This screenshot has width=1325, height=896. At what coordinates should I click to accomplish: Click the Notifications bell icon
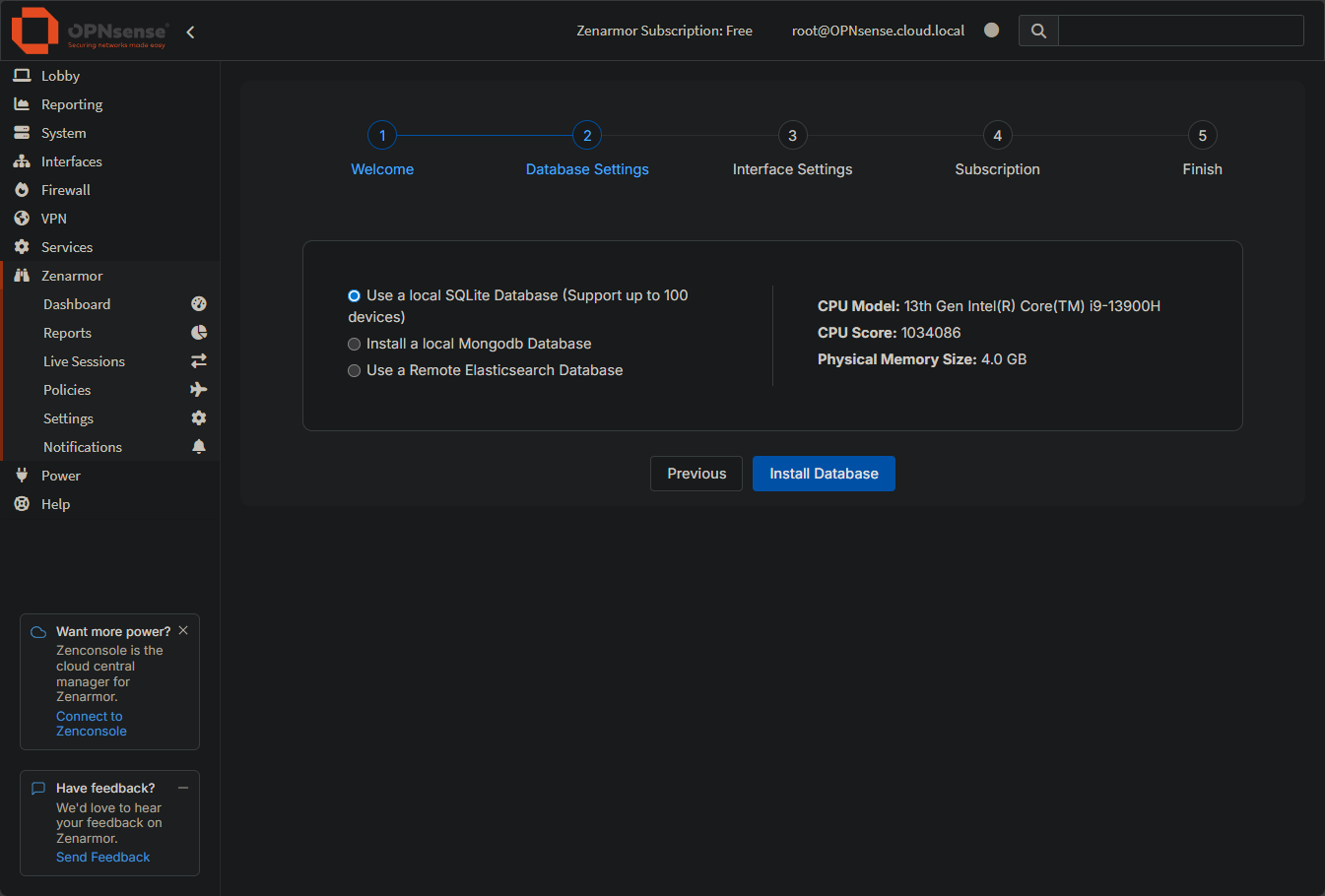pos(198,446)
